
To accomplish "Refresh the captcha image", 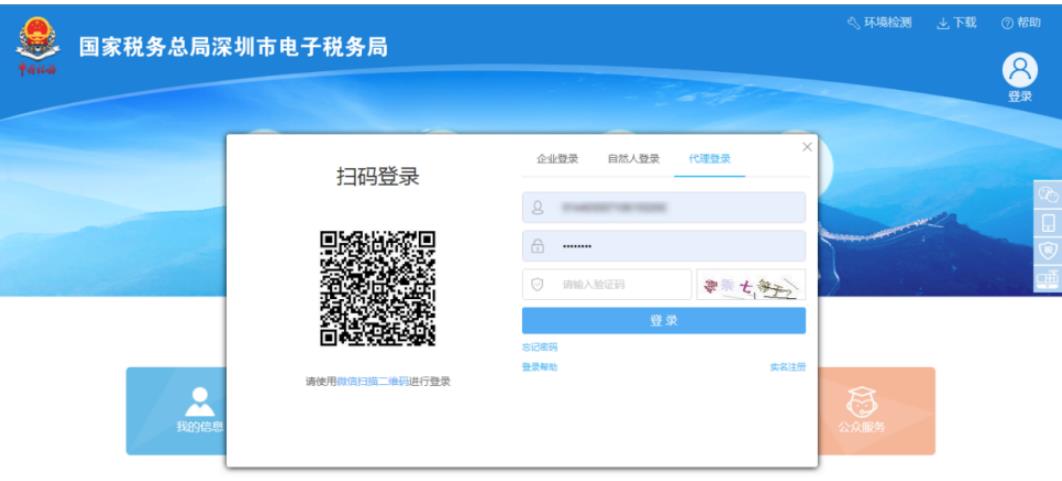I will click(751, 285).
